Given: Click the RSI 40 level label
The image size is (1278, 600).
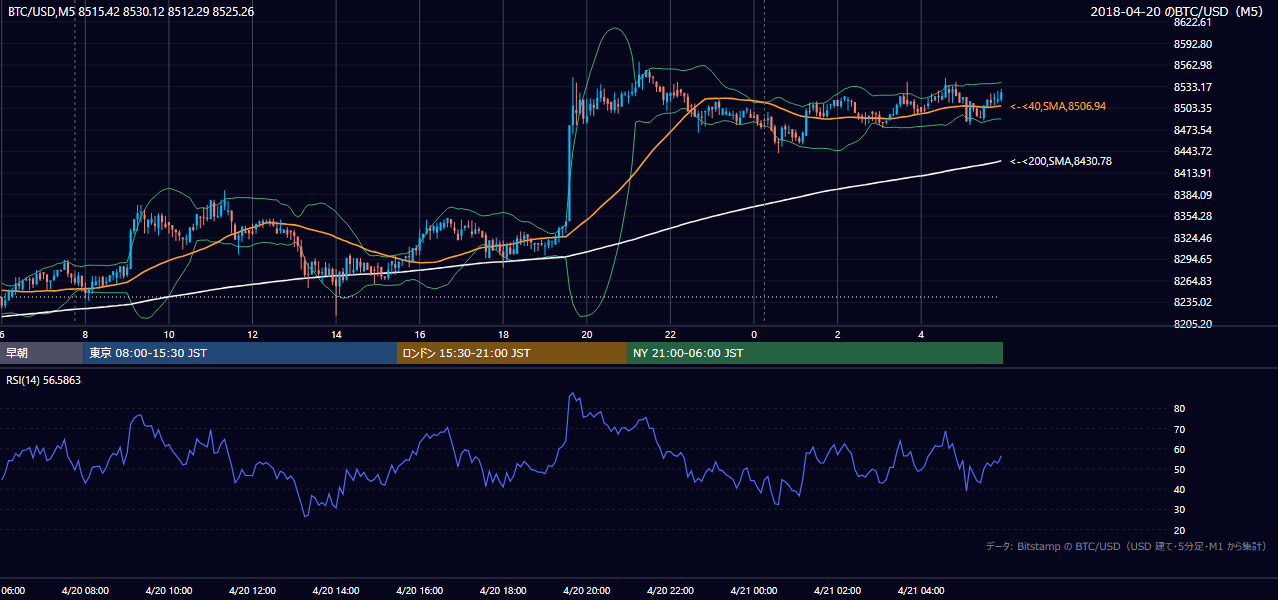Looking at the screenshot, I should (x=1179, y=489).
